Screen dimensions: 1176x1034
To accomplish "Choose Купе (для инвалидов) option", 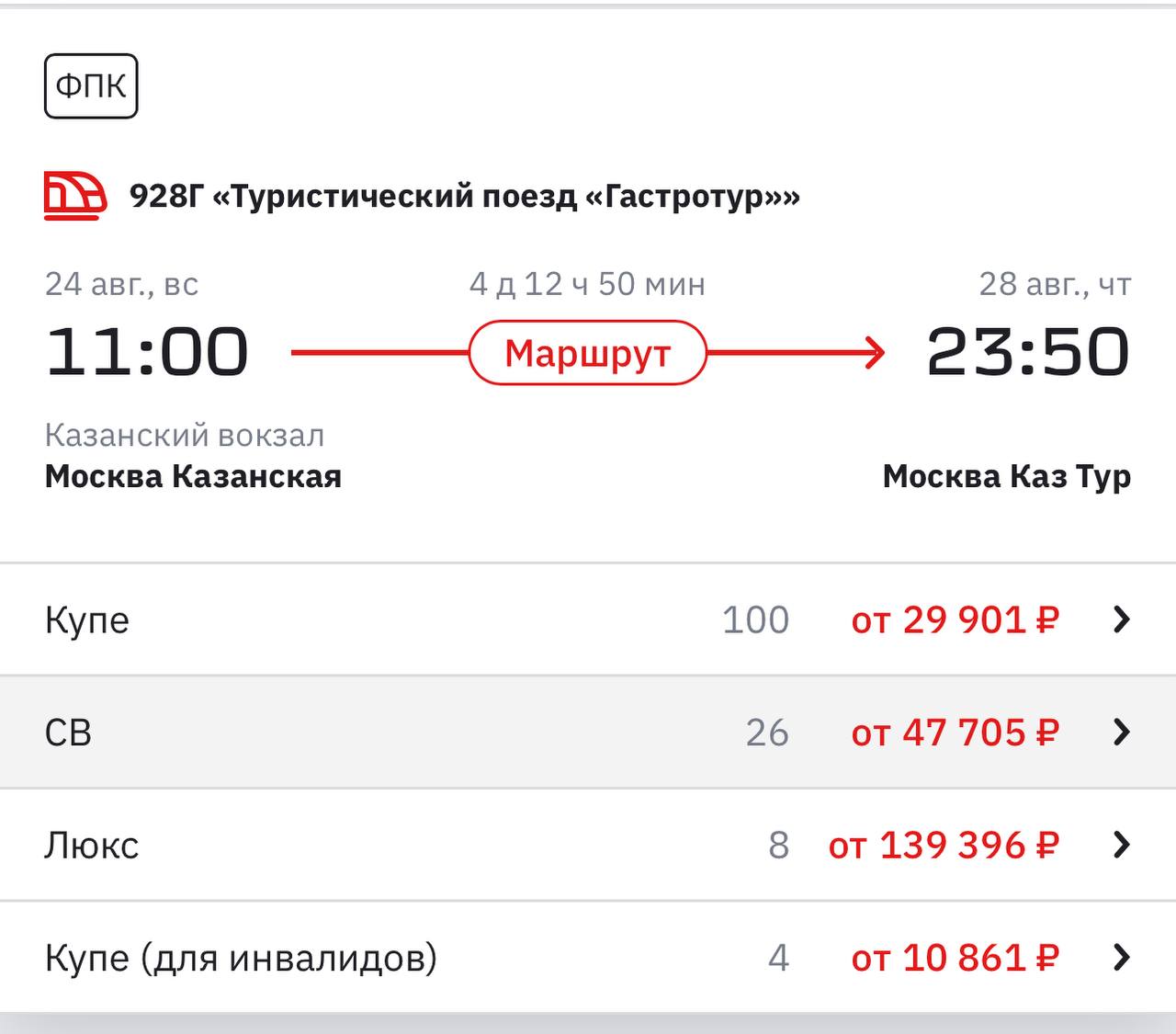I will click(588, 958).
